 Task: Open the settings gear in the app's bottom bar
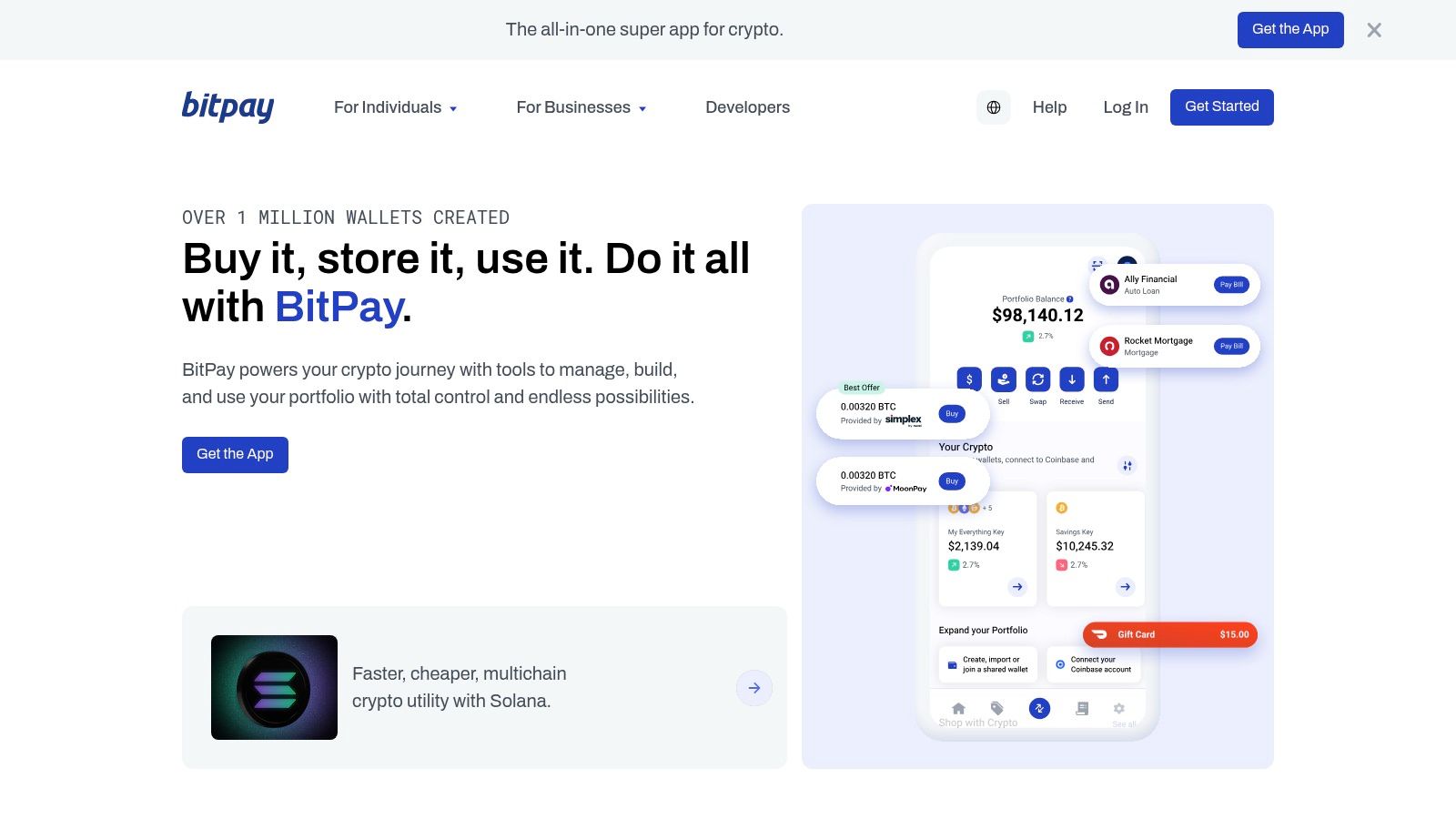click(1118, 708)
